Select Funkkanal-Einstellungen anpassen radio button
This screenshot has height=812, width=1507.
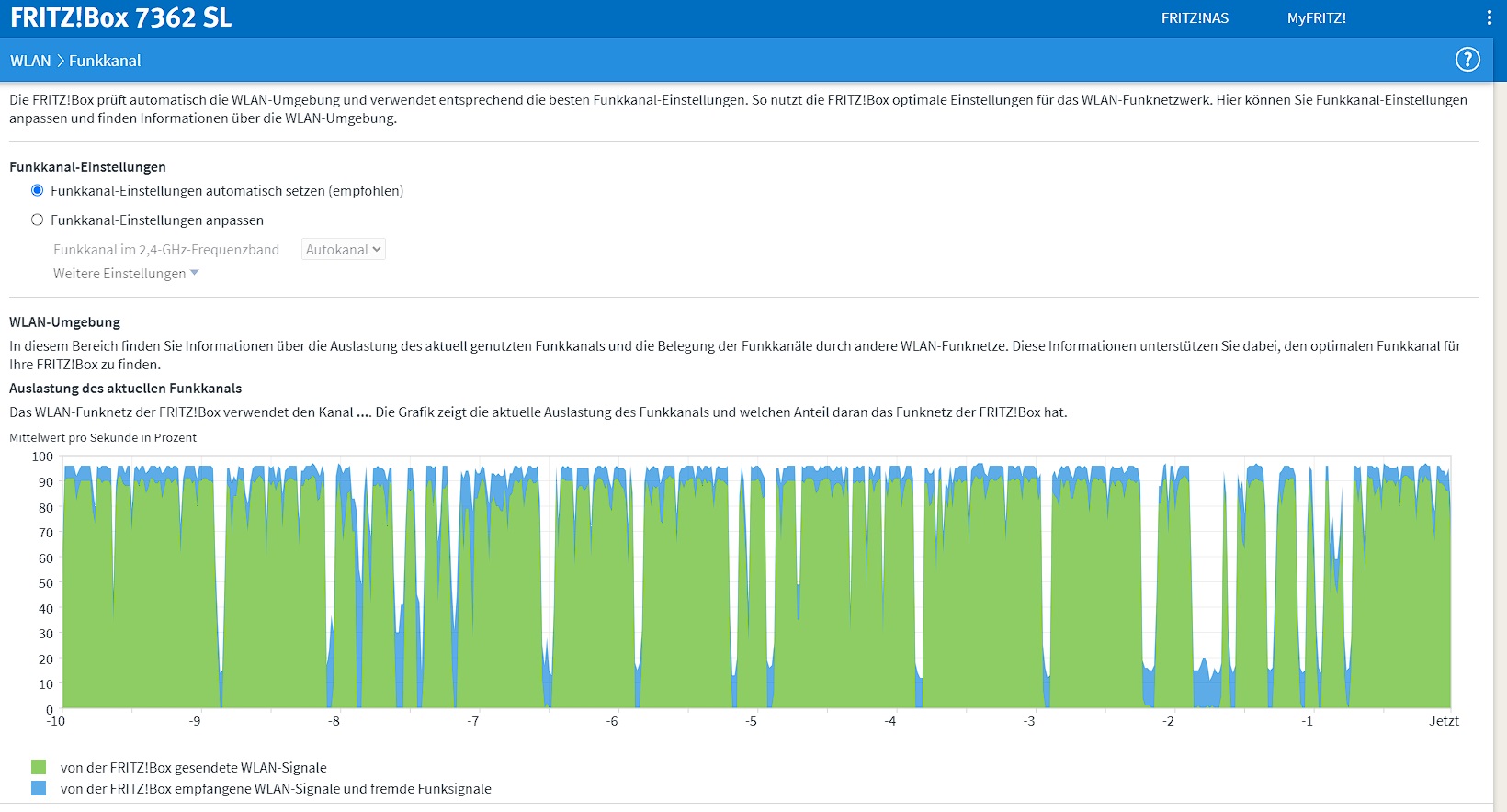pyautogui.click(x=38, y=220)
